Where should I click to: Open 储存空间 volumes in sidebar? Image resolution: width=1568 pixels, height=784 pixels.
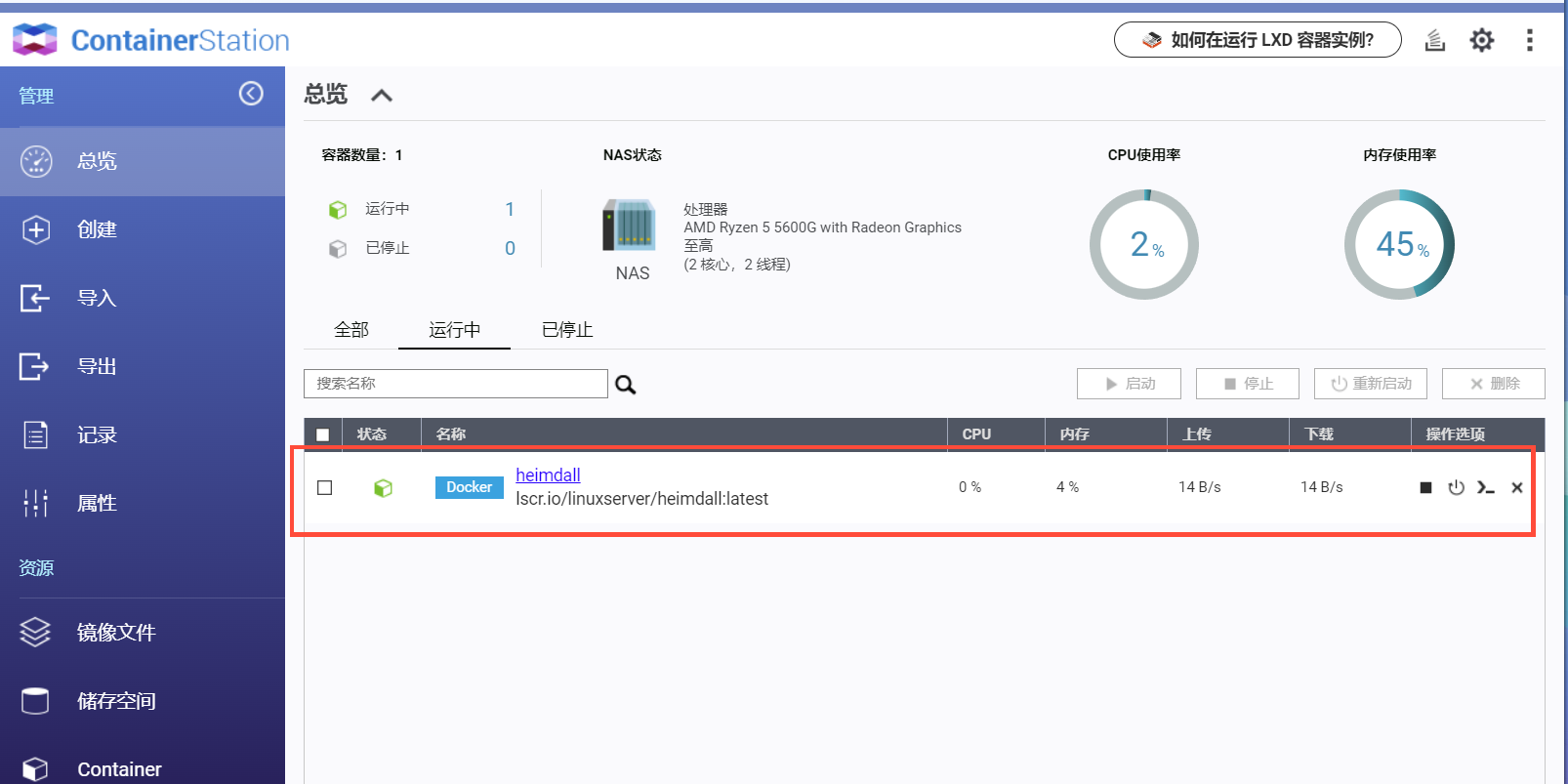pyautogui.click(x=143, y=701)
